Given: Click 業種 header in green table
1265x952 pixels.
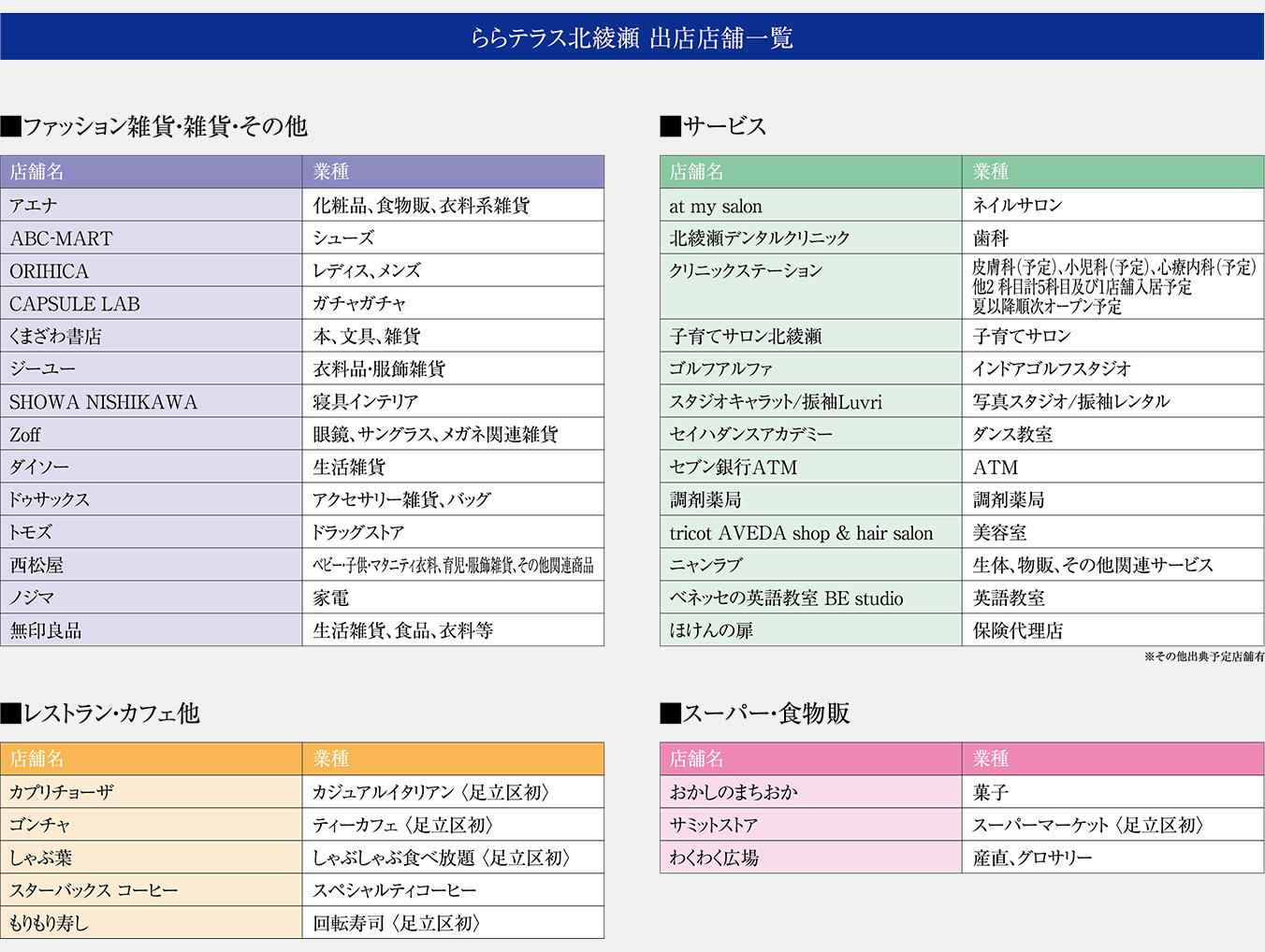Looking at the screenshot, I should 1112,171.
